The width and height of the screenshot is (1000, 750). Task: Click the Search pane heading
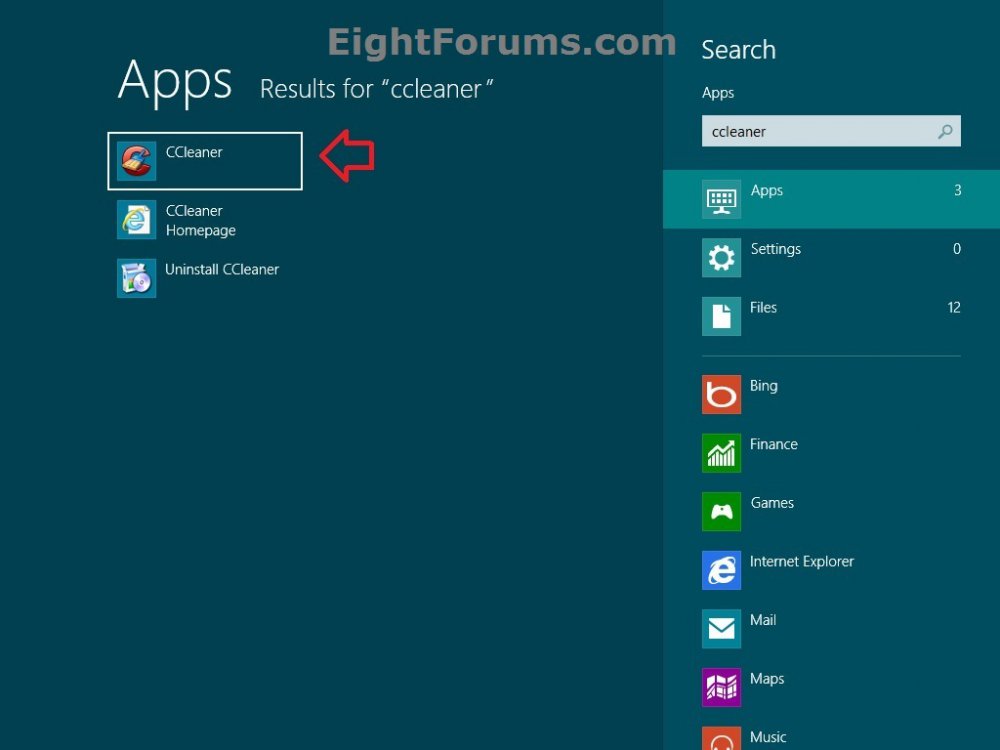(x=739, y=50)
